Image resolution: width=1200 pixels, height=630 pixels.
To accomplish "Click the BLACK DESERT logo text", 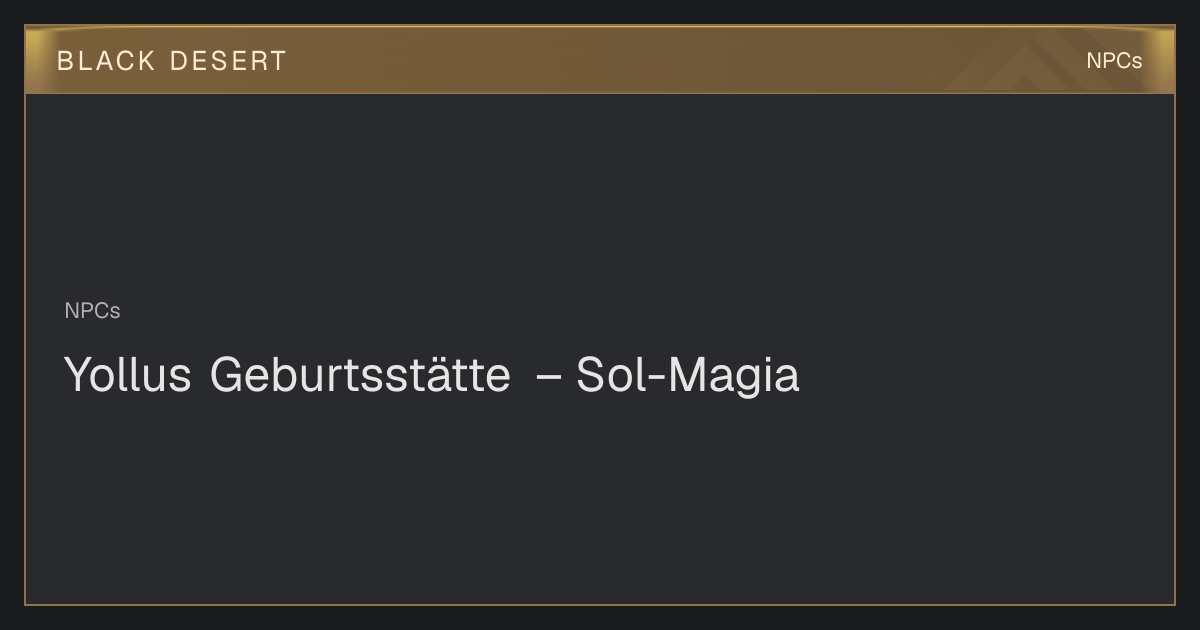I will click(x=172, y=61).
